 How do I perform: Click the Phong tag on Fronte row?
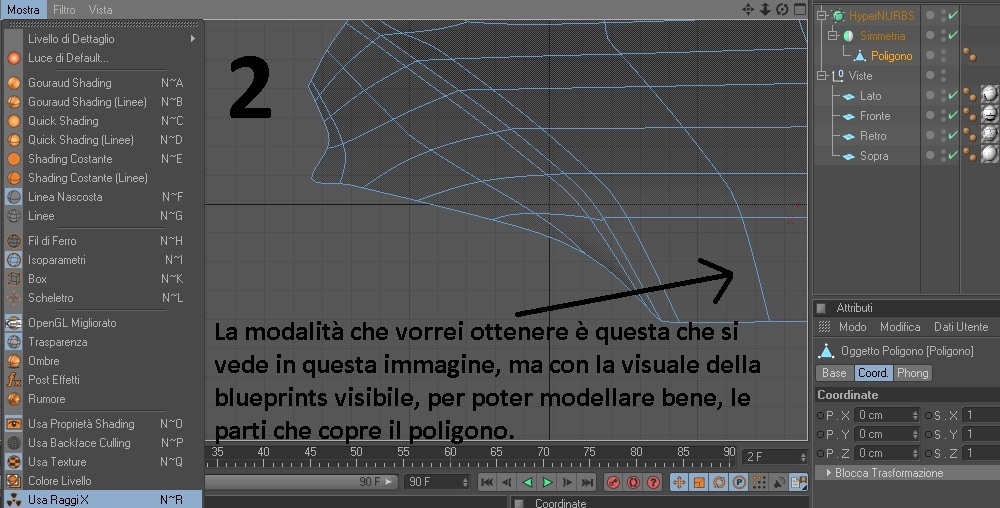969,115
